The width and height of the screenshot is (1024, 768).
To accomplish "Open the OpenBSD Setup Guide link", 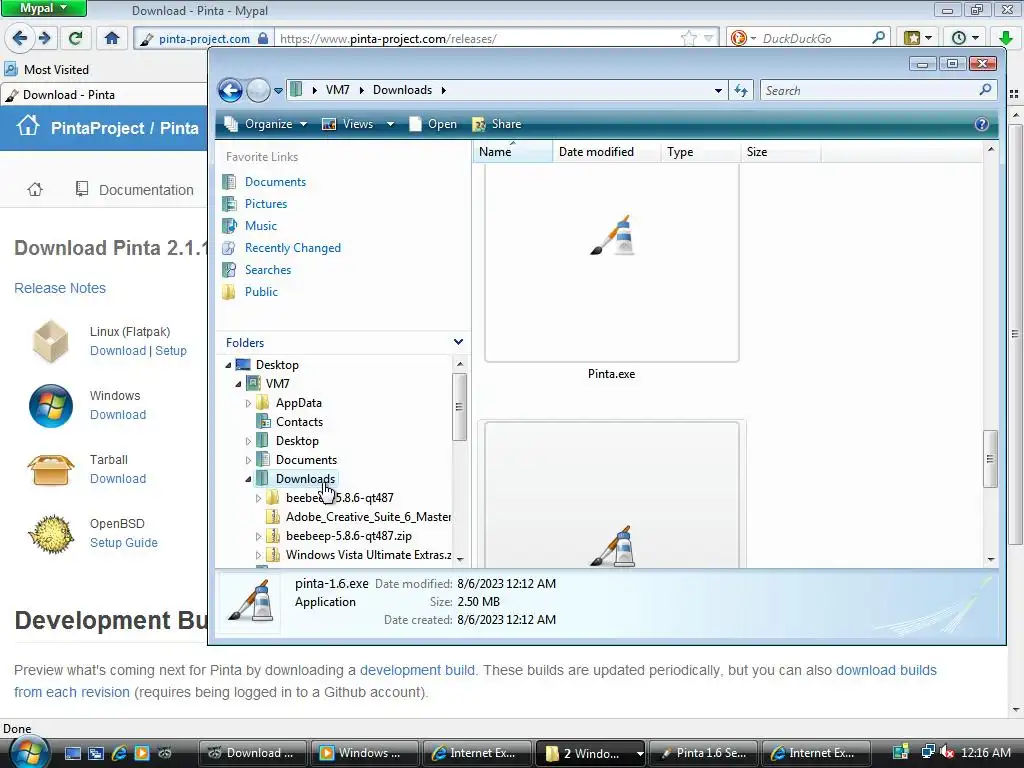I will [124, 543].
